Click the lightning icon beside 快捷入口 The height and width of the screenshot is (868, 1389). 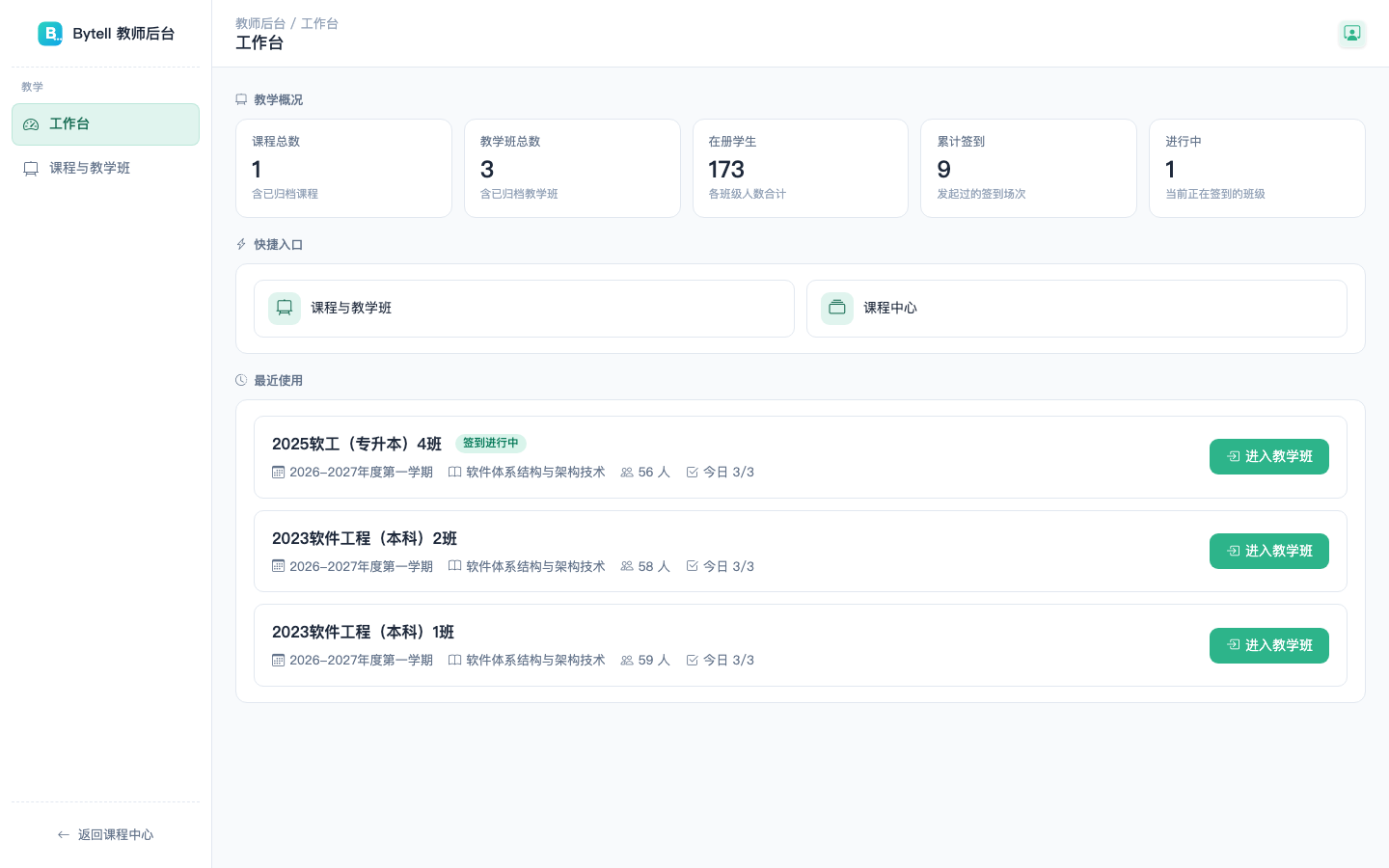[x=241, y=245]
